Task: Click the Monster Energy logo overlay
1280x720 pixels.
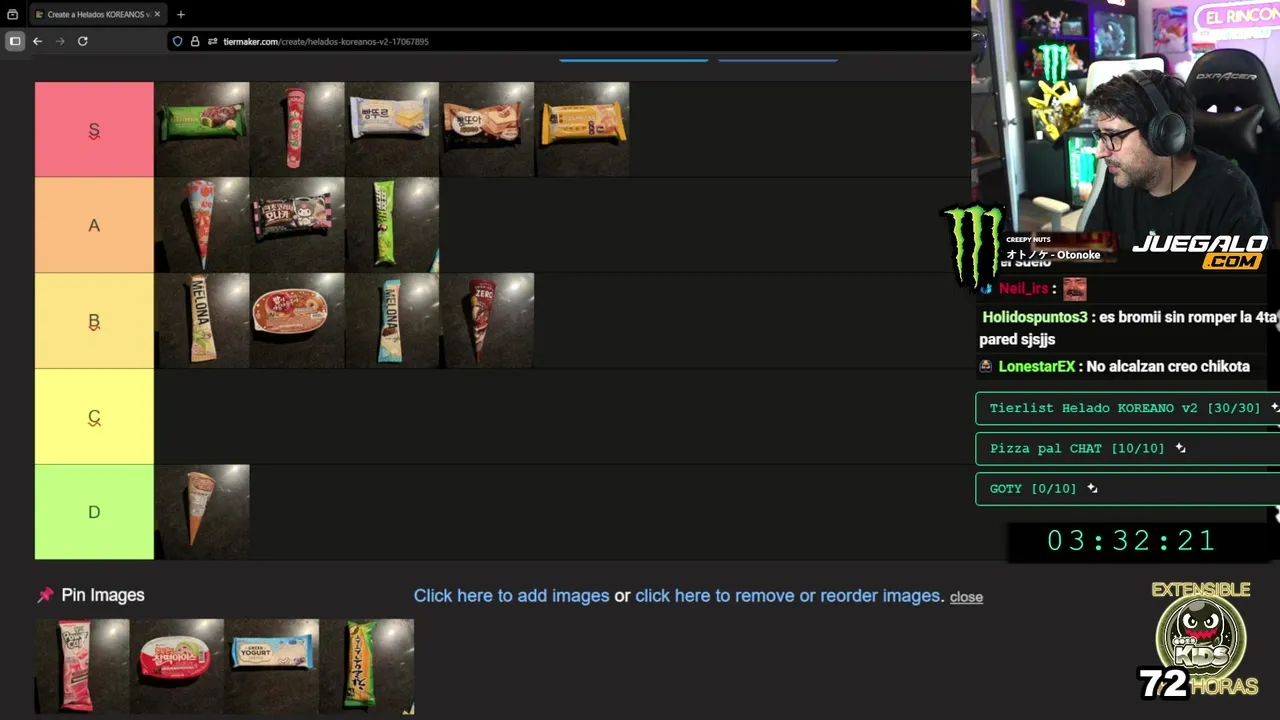Action: [973, 245]
